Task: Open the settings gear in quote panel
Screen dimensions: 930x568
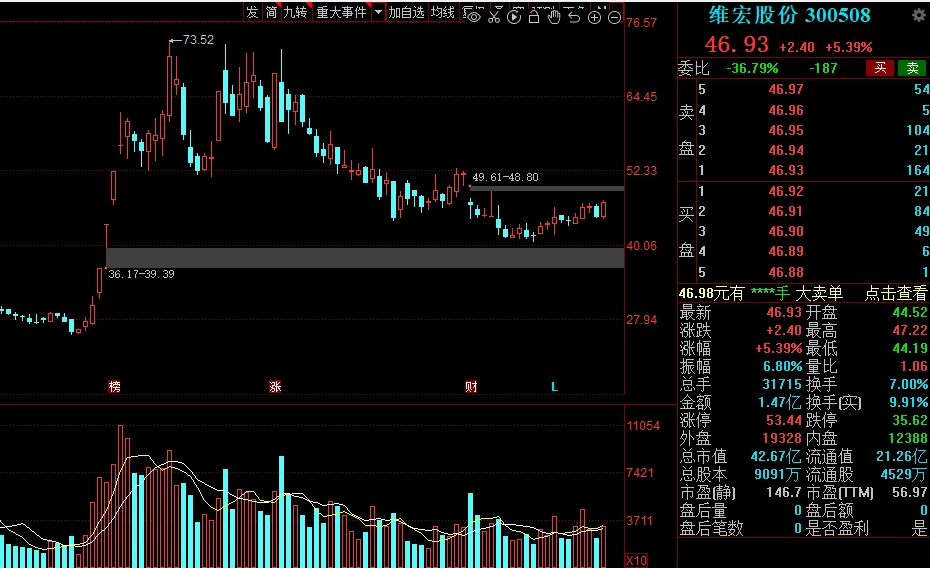Action: 918,16
